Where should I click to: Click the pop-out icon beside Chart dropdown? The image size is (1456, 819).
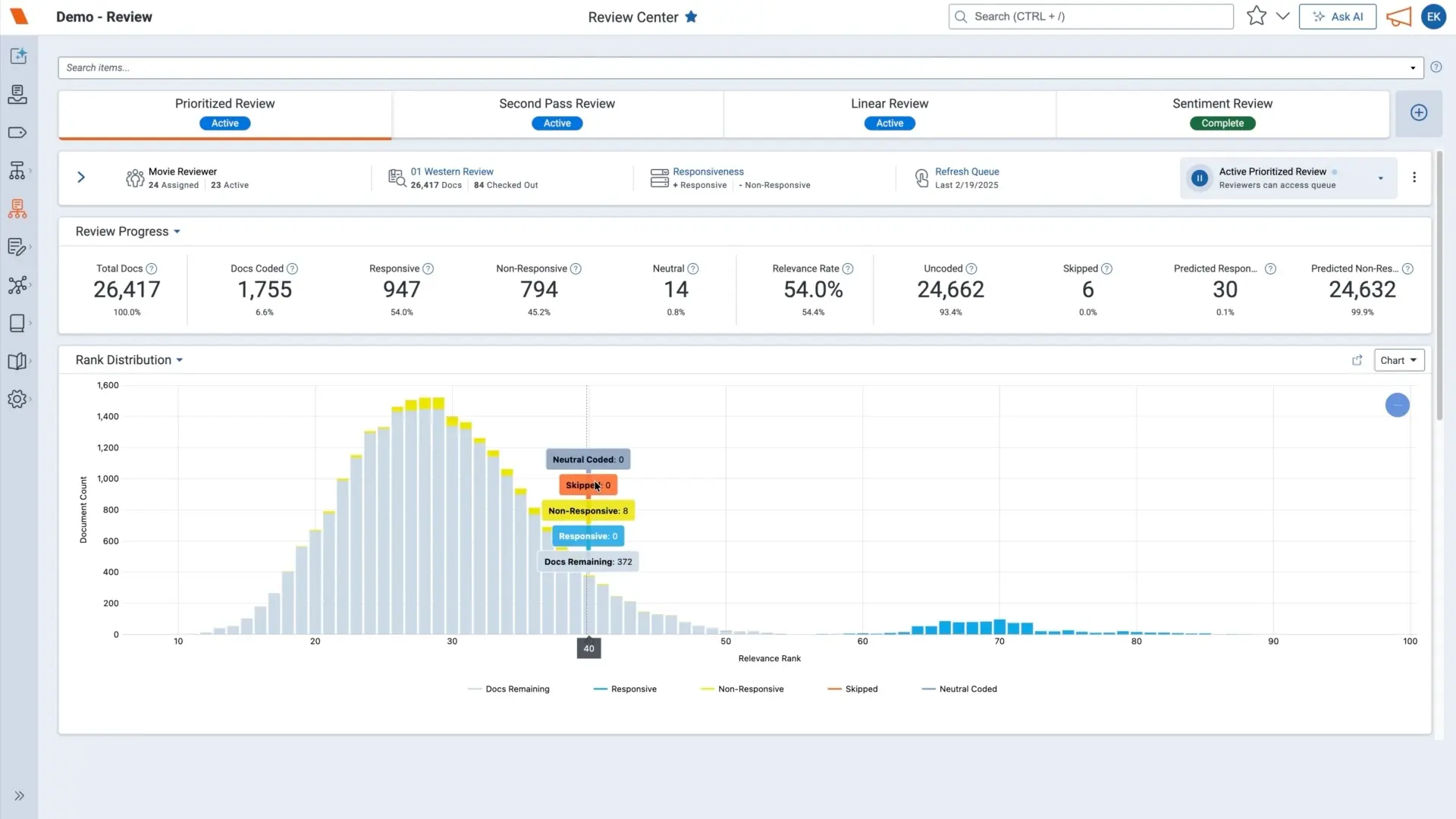tap(1357, 360)
